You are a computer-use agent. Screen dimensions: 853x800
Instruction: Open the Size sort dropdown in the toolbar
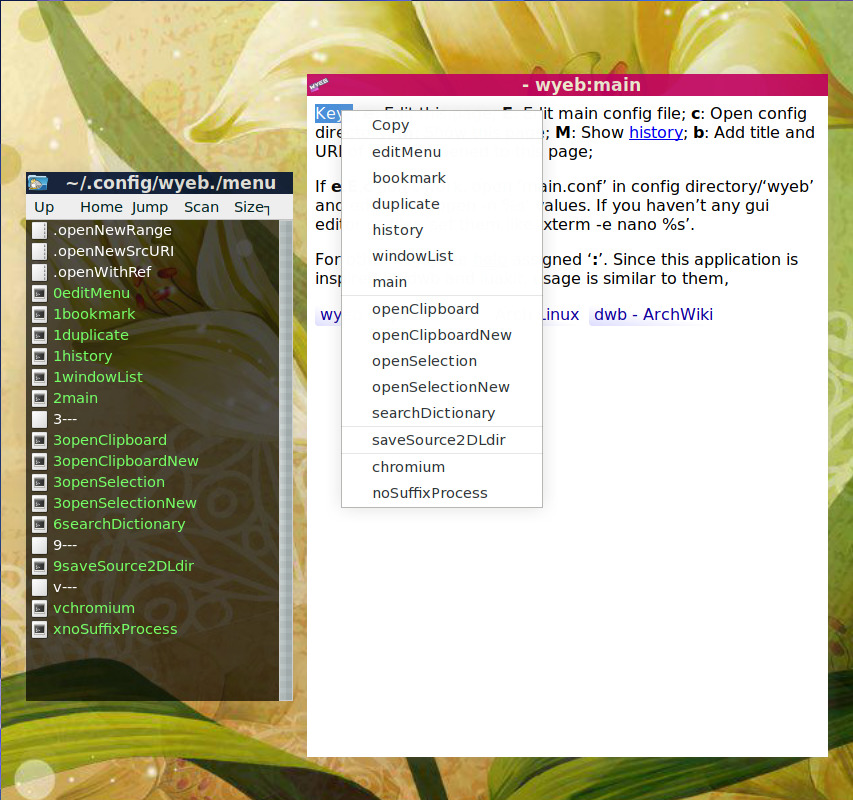(251, 207)
